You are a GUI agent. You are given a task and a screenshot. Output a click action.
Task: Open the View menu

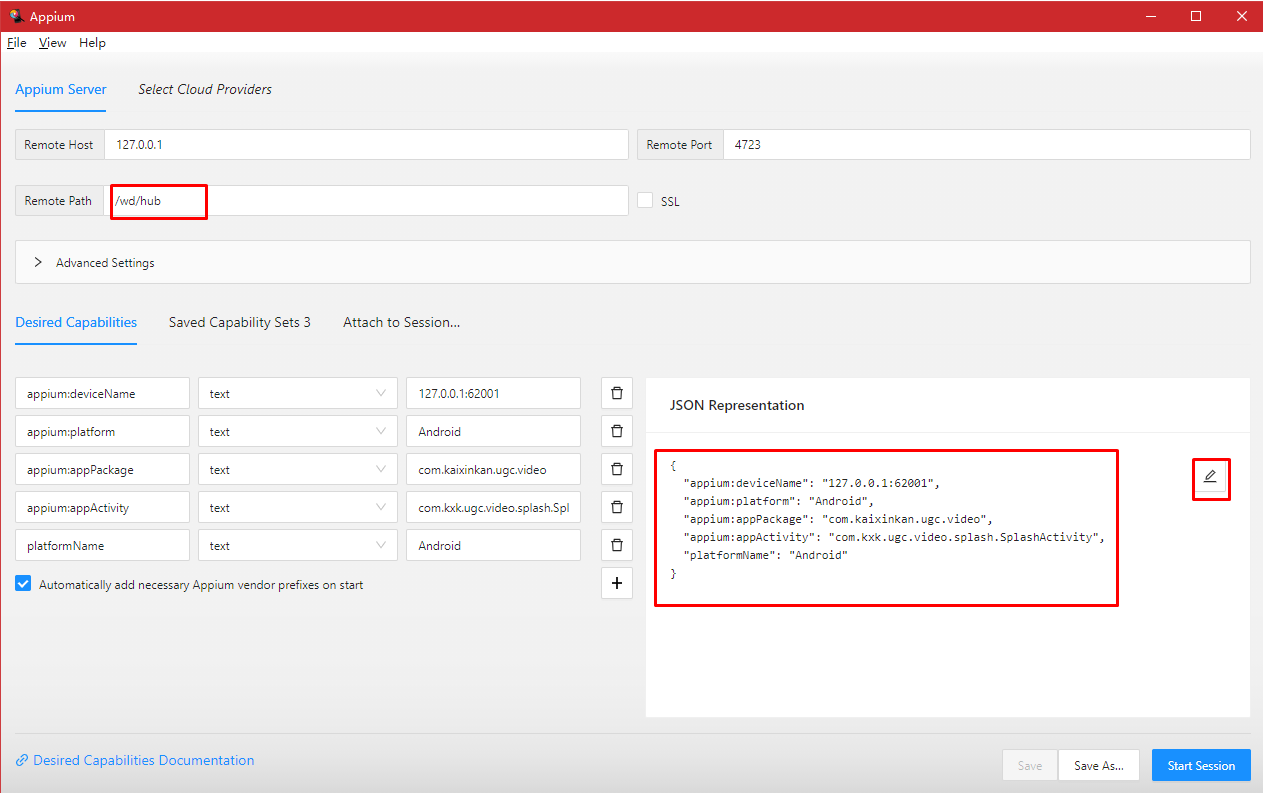[53, 43]
